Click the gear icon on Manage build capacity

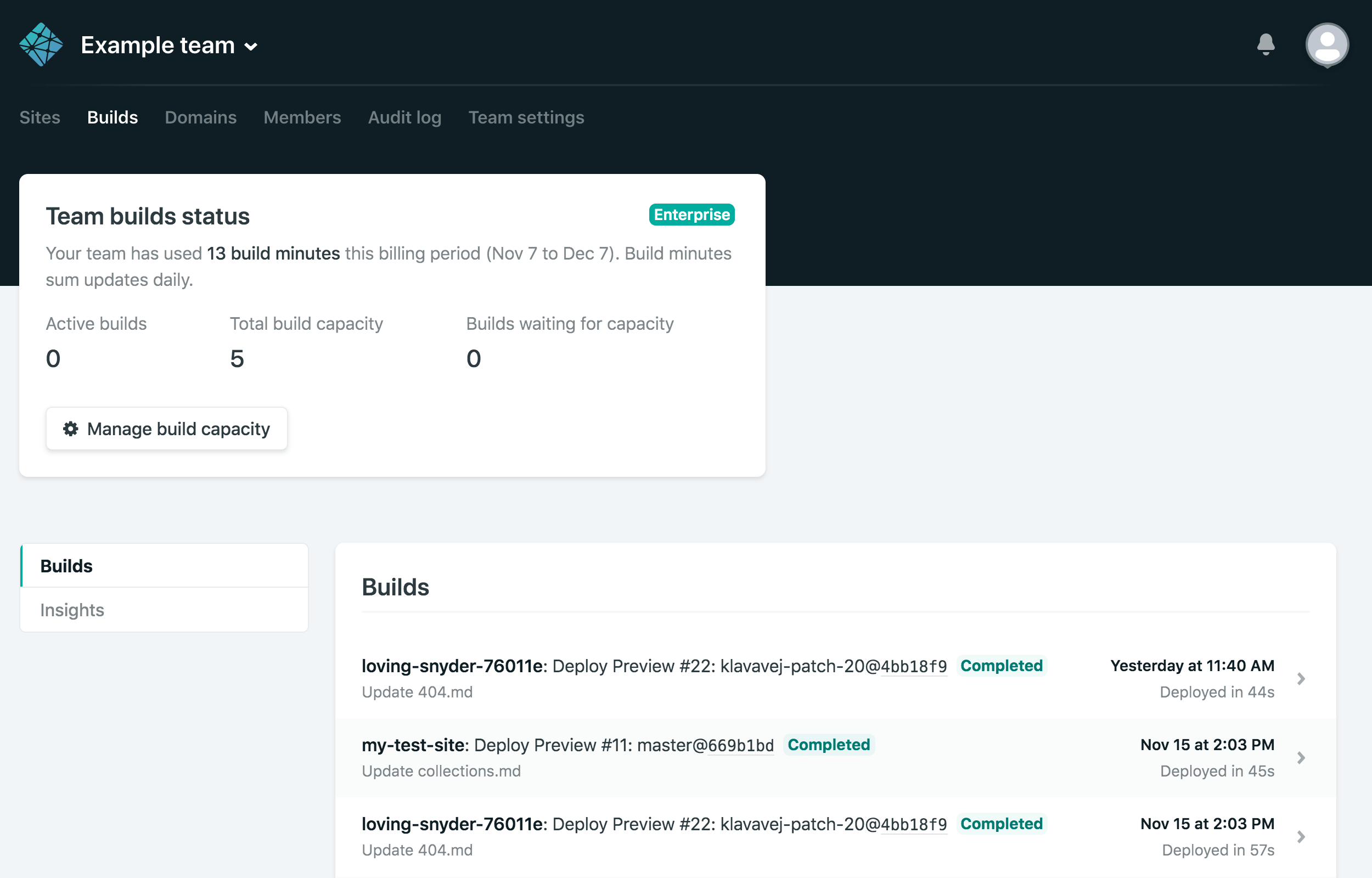(x=71, y=429)
